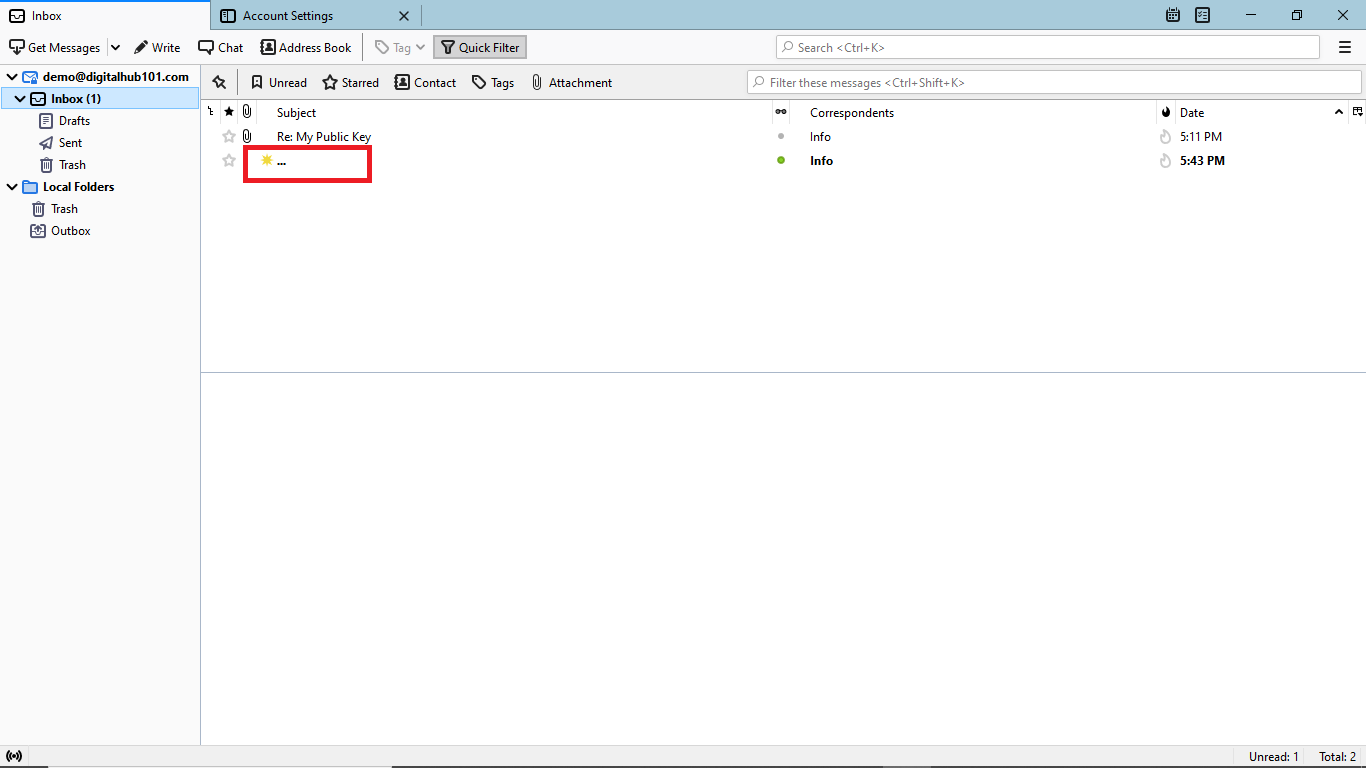The image size is (1366, 768).
Task: Sort by the Date column
Action: pos(1261,112)
